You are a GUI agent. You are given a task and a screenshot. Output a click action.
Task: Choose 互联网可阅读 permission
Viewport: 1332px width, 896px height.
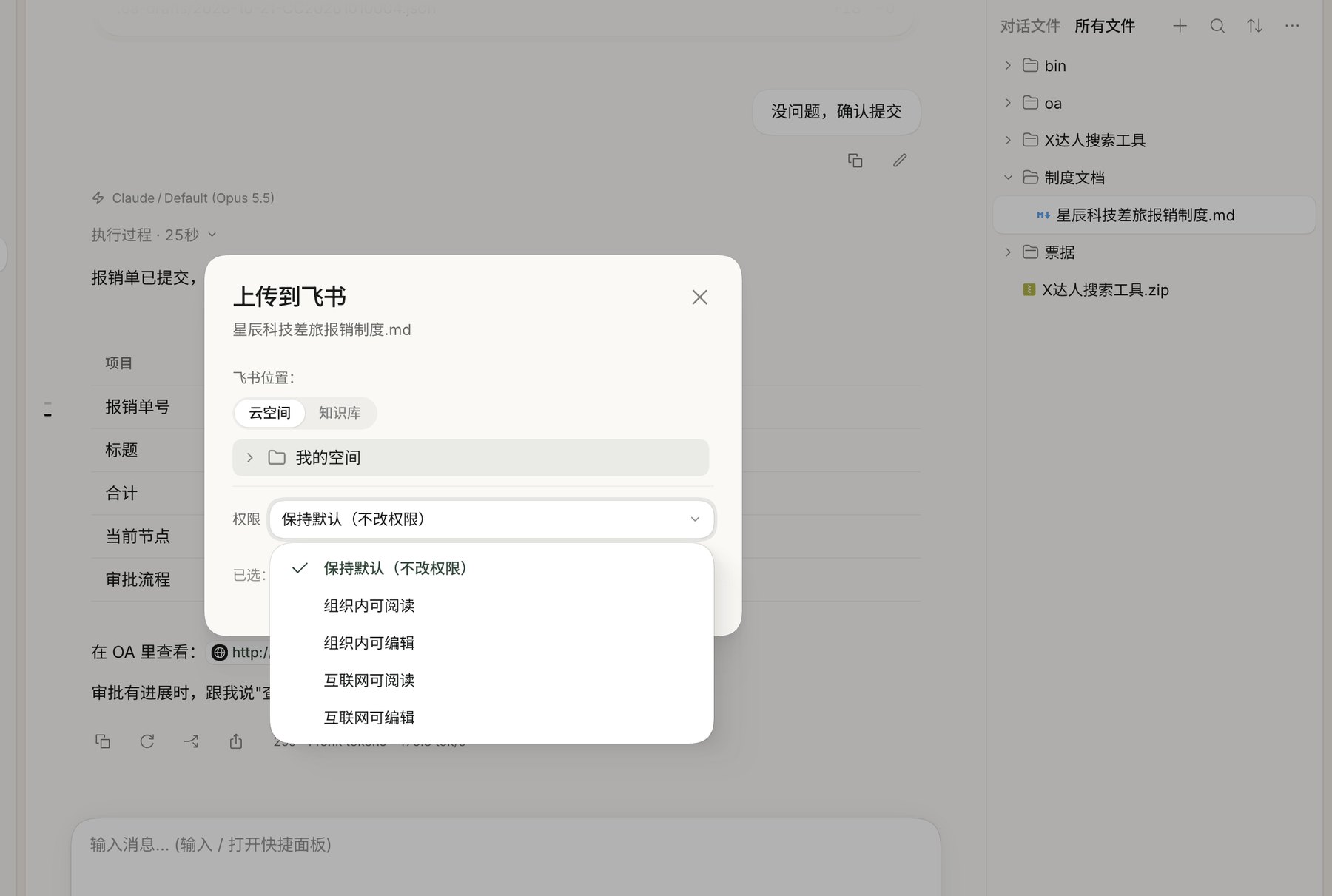[x=491, y=680]
